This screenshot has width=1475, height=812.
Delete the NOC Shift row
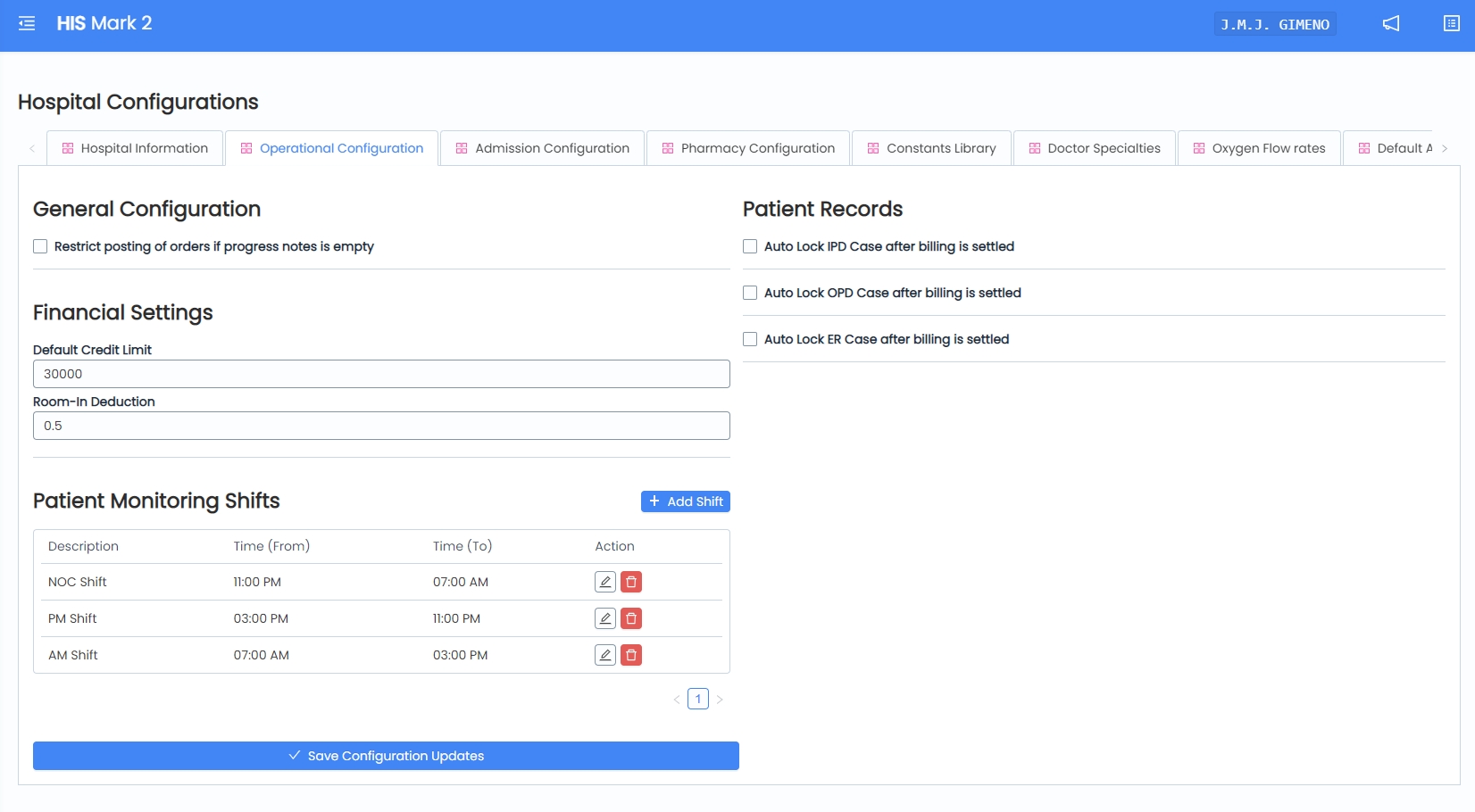click(631, 582)
